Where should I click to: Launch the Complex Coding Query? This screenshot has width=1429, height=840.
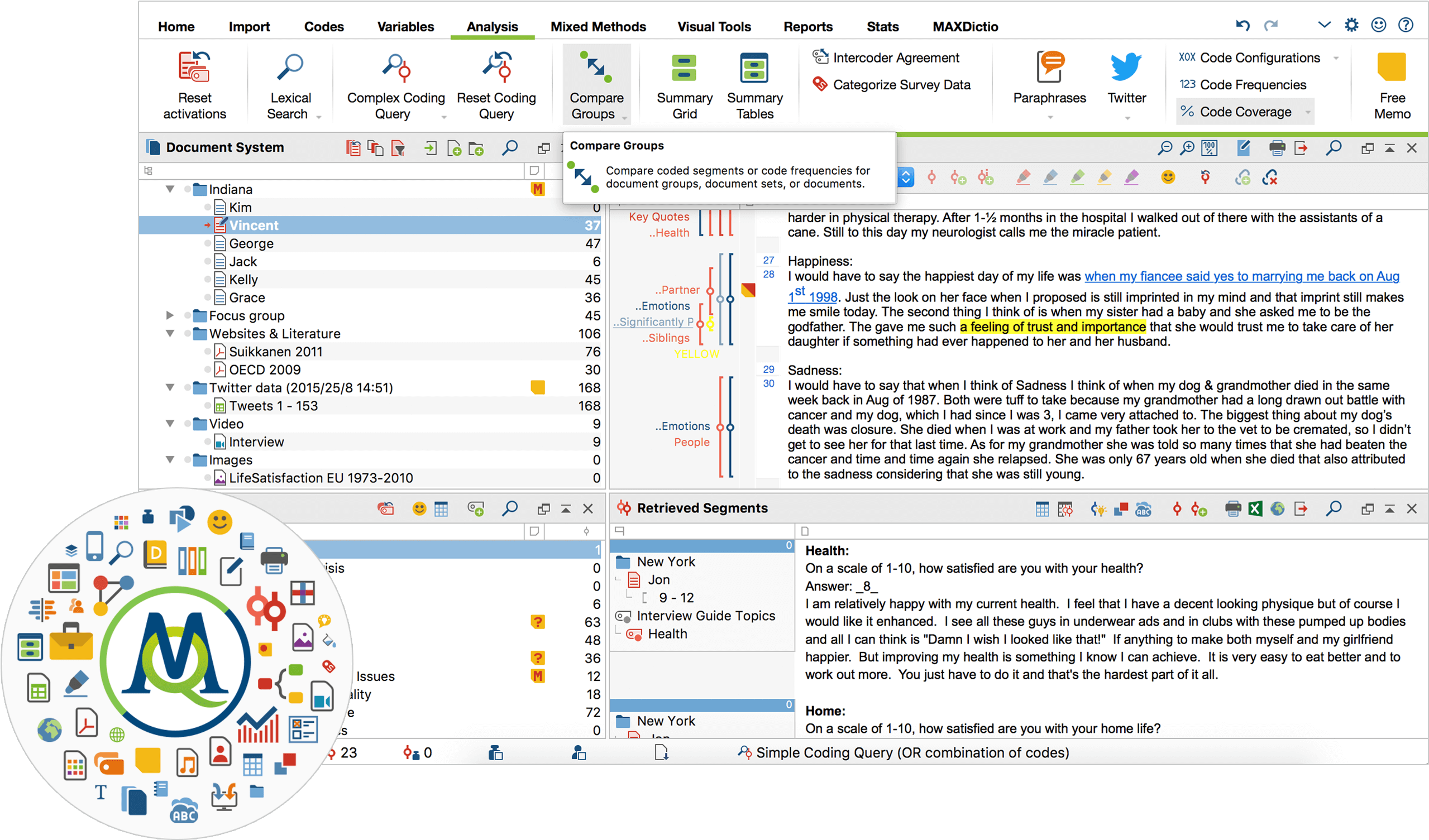coord(396,67)
